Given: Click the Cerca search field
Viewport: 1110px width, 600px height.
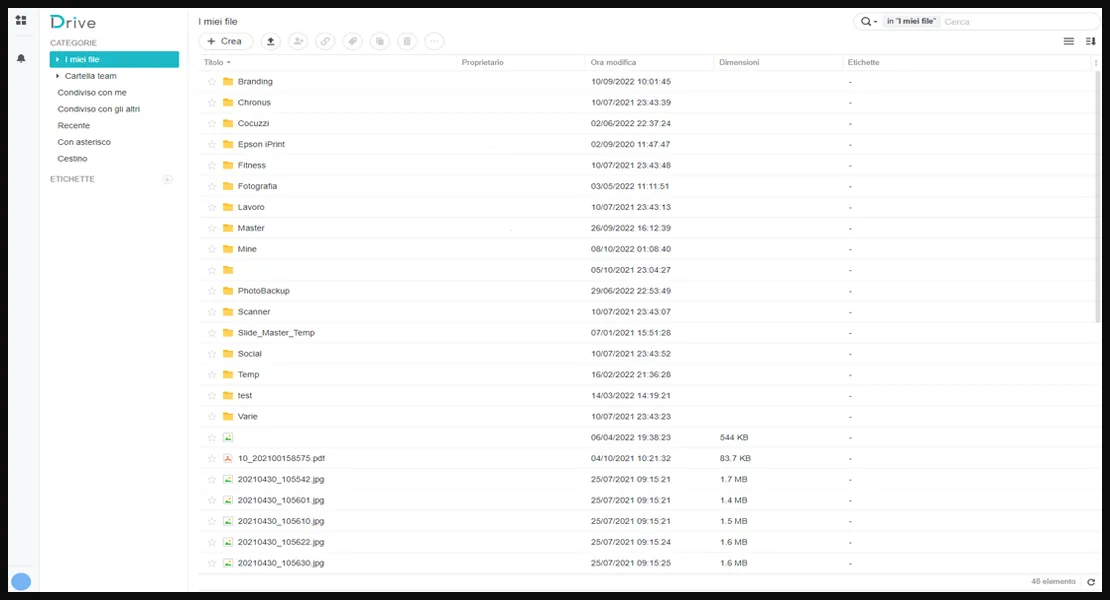Looking at the screenshot, I should (x=1000, y=20).
